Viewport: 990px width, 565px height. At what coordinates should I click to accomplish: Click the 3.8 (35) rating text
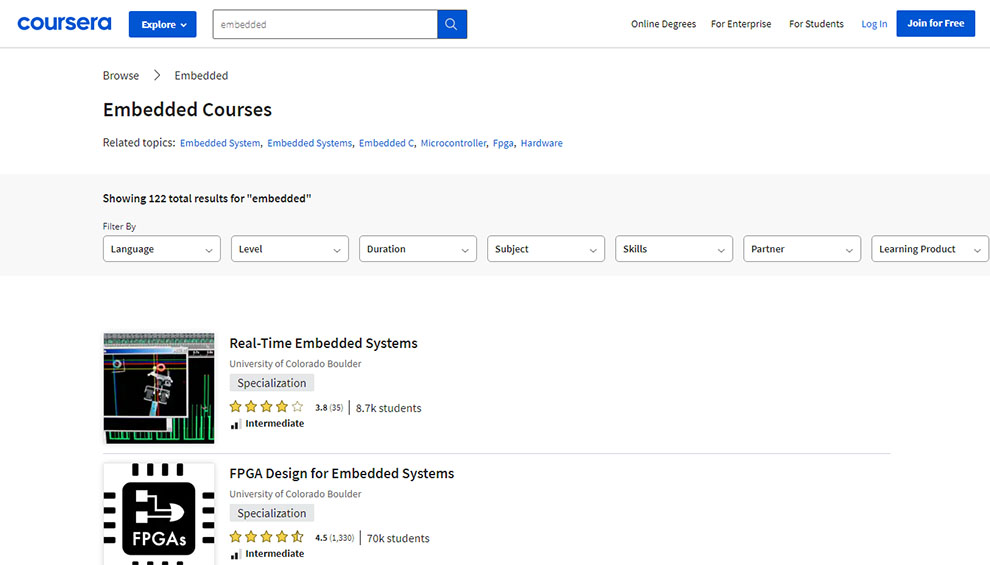coord(329,408)
